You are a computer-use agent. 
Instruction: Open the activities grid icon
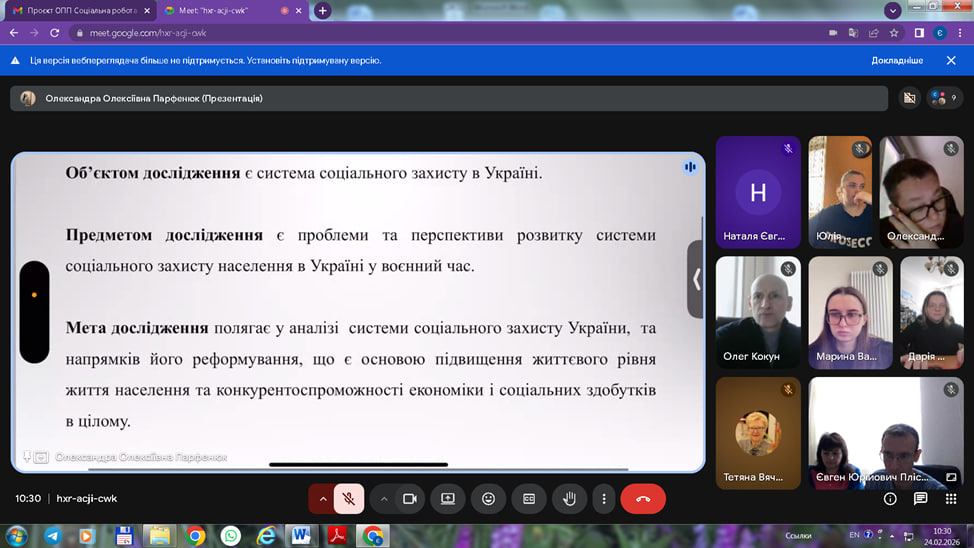[x=950, y=498]
